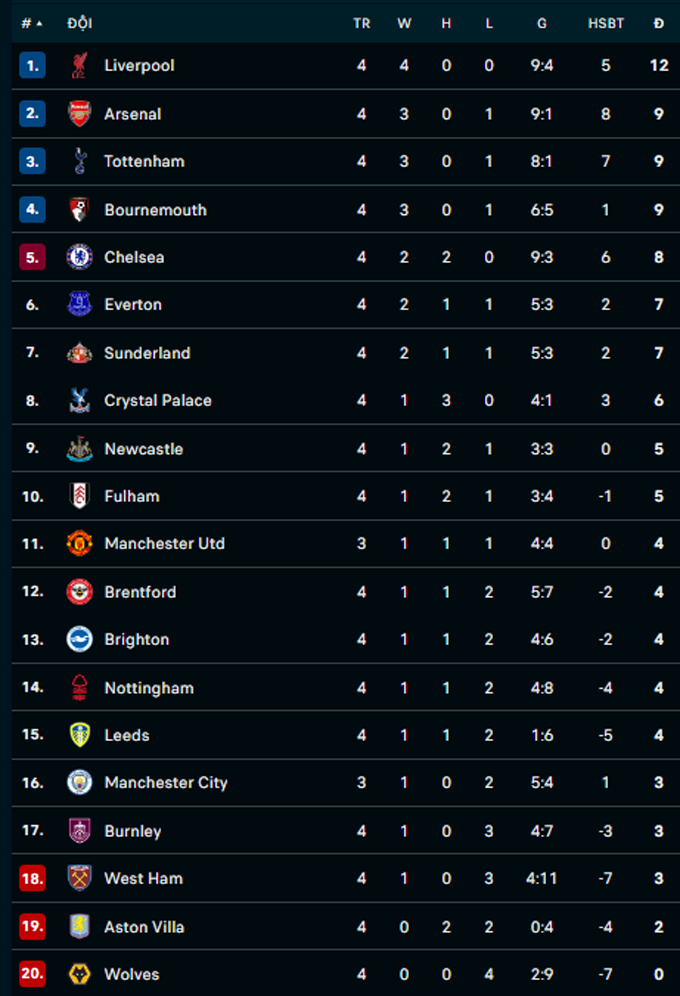Image resolution: width=680 pixels, height=996 pixels.
Task: Sort standings by Đ points column
Action: tap(658, 23)
